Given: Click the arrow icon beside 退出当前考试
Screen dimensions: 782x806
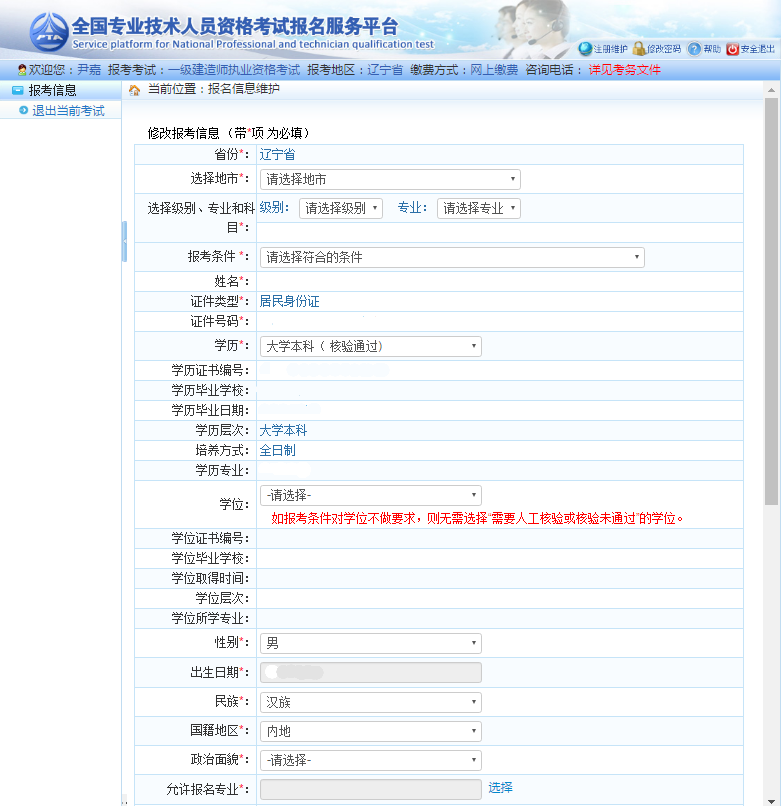Looking at the screenshot, I should click(23, 111).
